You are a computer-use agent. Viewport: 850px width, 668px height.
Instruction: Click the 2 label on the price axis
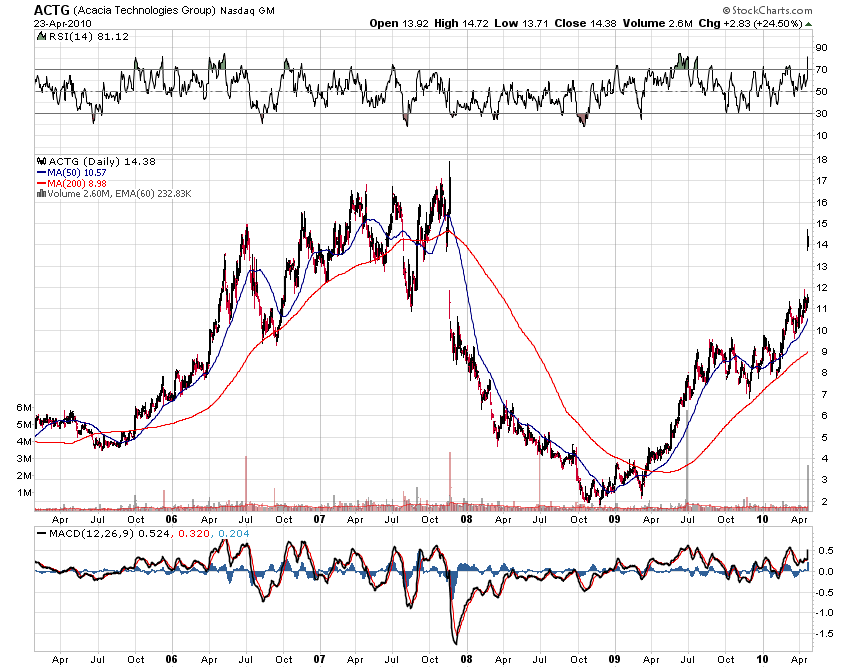coord(825,502)
